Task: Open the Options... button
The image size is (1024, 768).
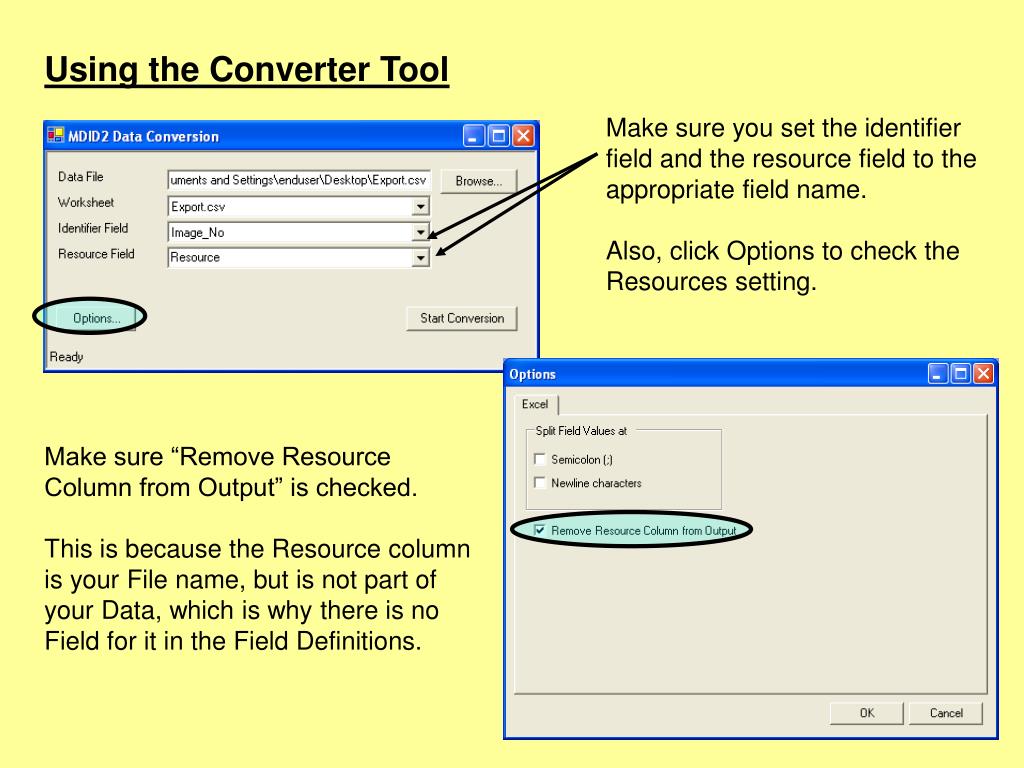Action: 96,318
